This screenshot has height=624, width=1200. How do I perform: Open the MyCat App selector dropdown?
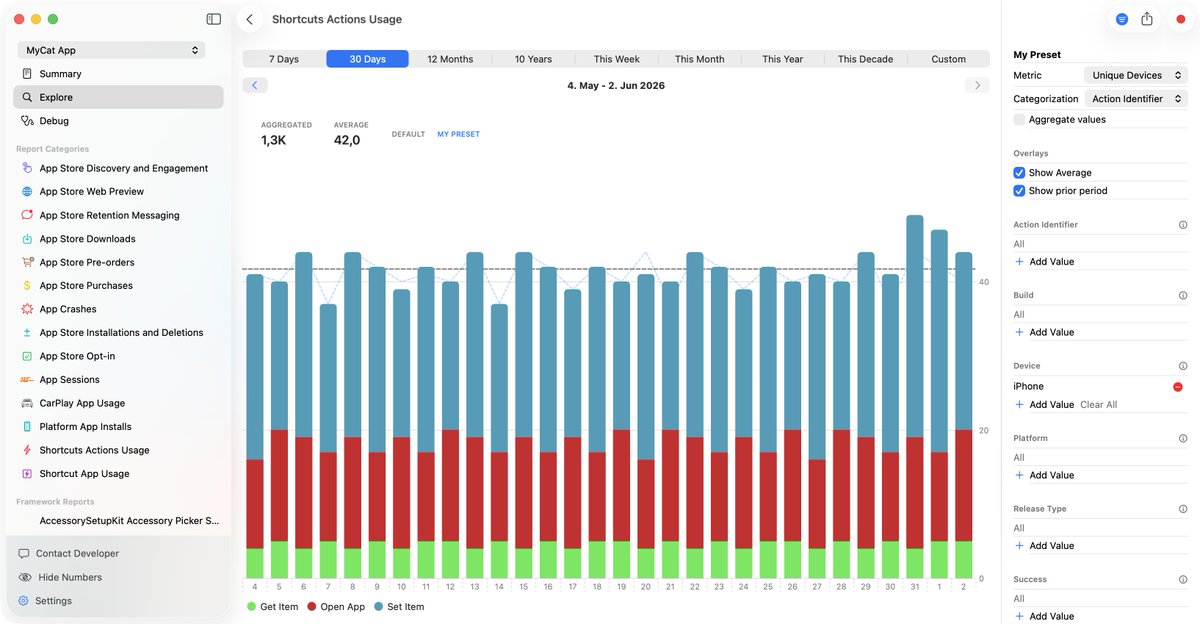coord(111,50)
